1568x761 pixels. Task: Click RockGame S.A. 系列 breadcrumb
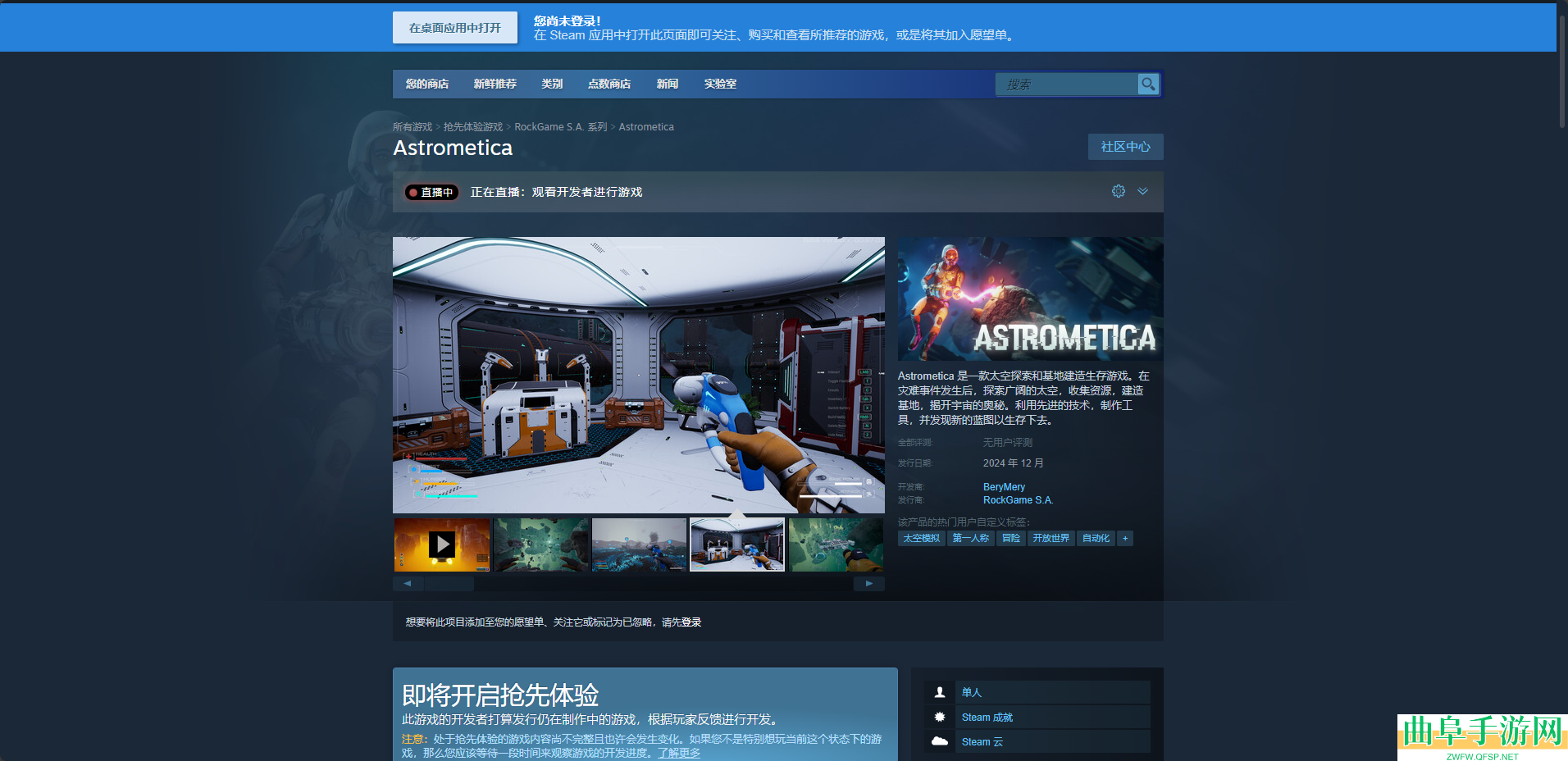point(561,127)
